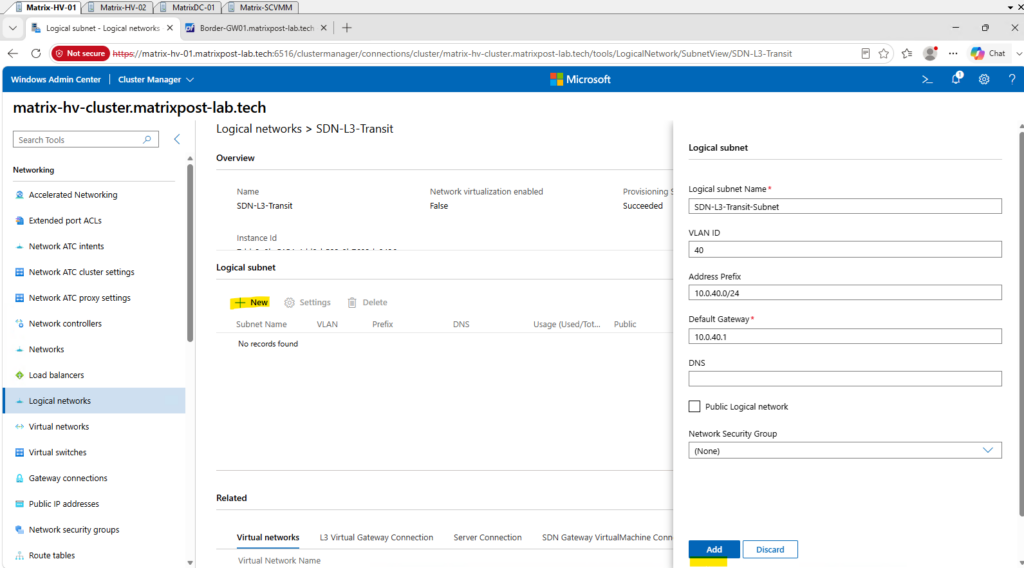Open the Cluster Manager dropdown
Image resolution: width=1024 pixels, height=568 pixels.
pyautogui.click(x=155, y=80)
